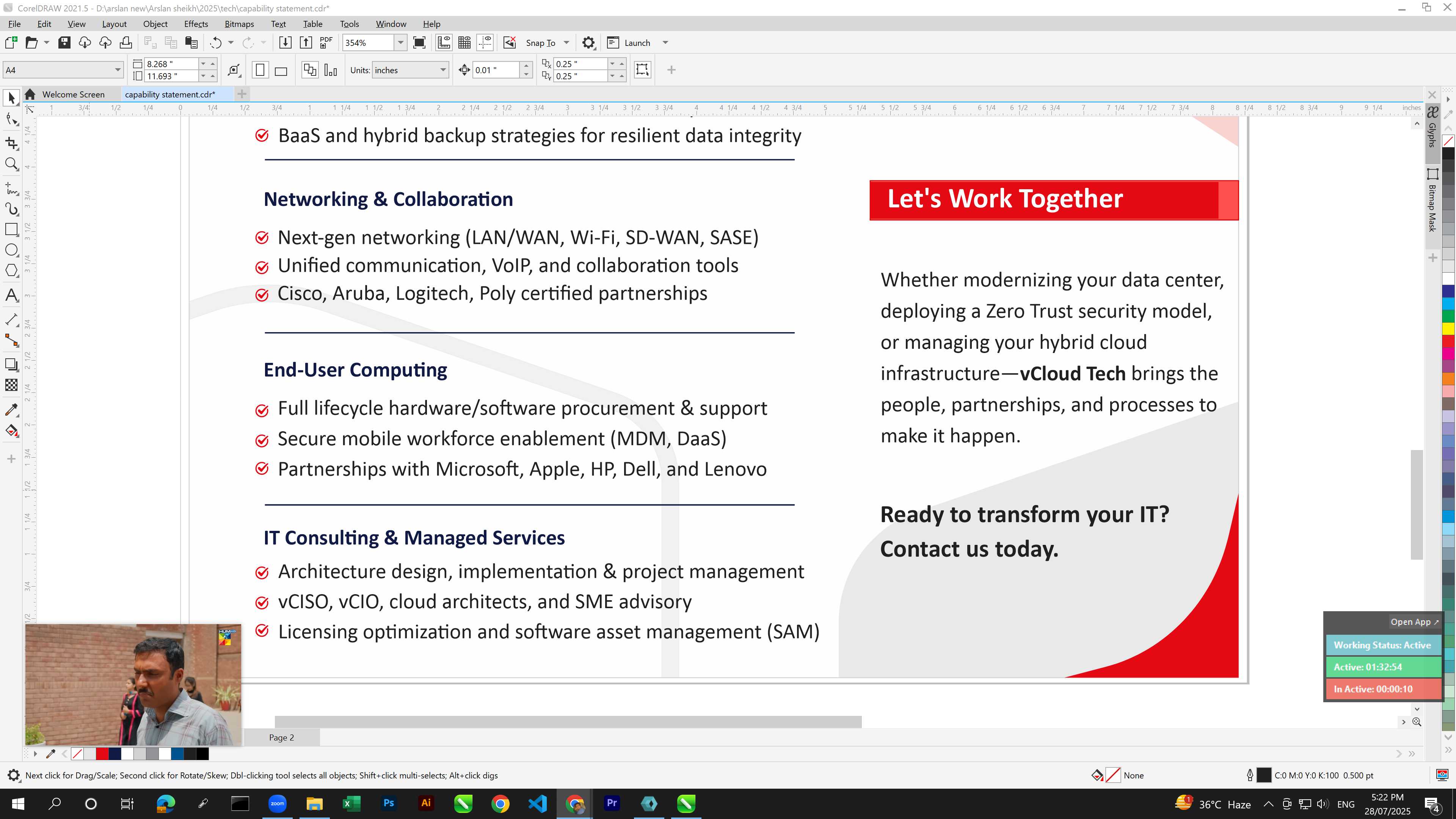This screenshot has width=1456, height=819.
Task: Pick the red swatch in document palette
Action: point(102,753)
